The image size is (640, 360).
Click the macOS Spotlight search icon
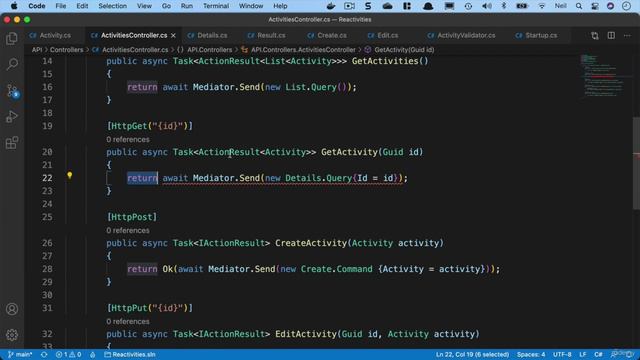pyautogui.click(x=579, y=6)
